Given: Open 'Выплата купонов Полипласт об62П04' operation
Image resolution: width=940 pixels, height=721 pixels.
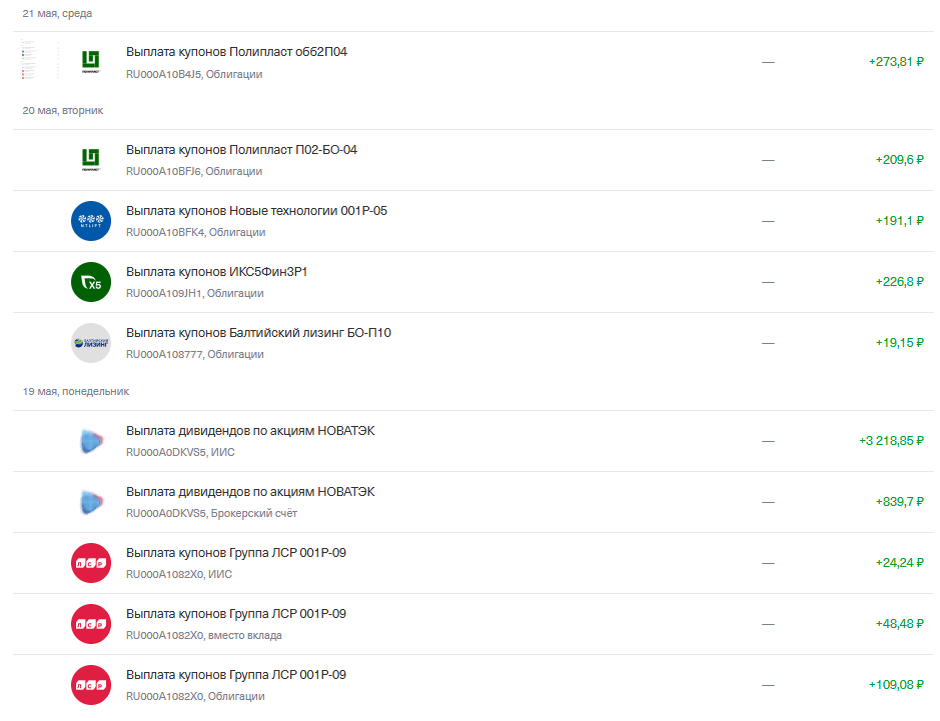Looking at the screenshot, I should (237, 52).
